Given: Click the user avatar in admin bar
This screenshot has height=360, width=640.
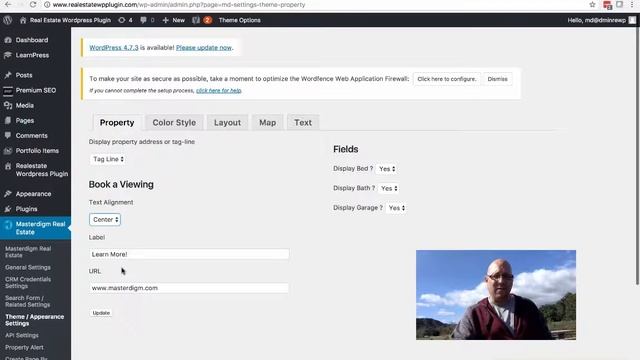Looking at the screenshot, I should pyautogui.click(x=632, y=20).
